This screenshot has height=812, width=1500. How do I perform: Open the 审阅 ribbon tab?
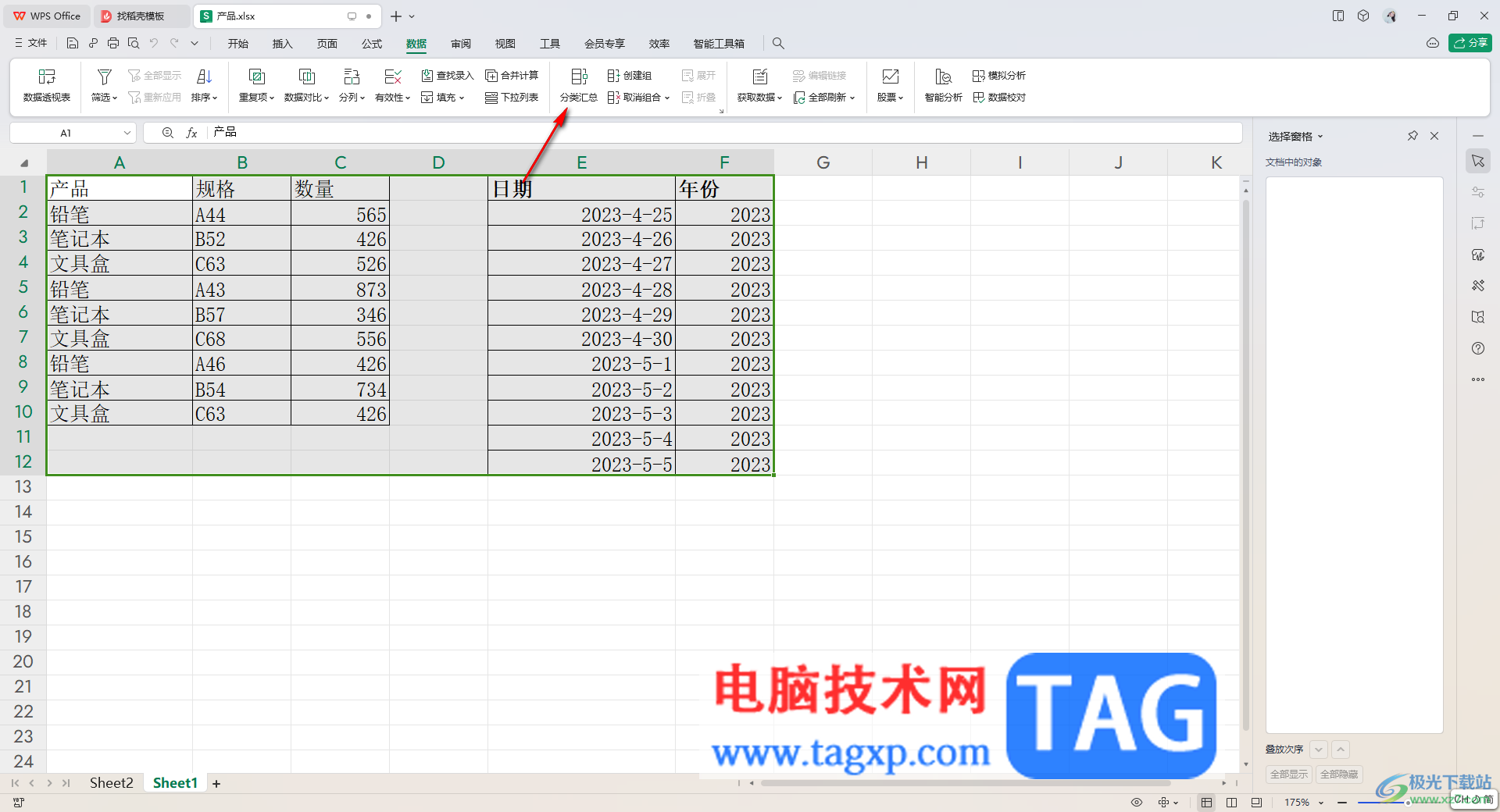click(461, 44)
